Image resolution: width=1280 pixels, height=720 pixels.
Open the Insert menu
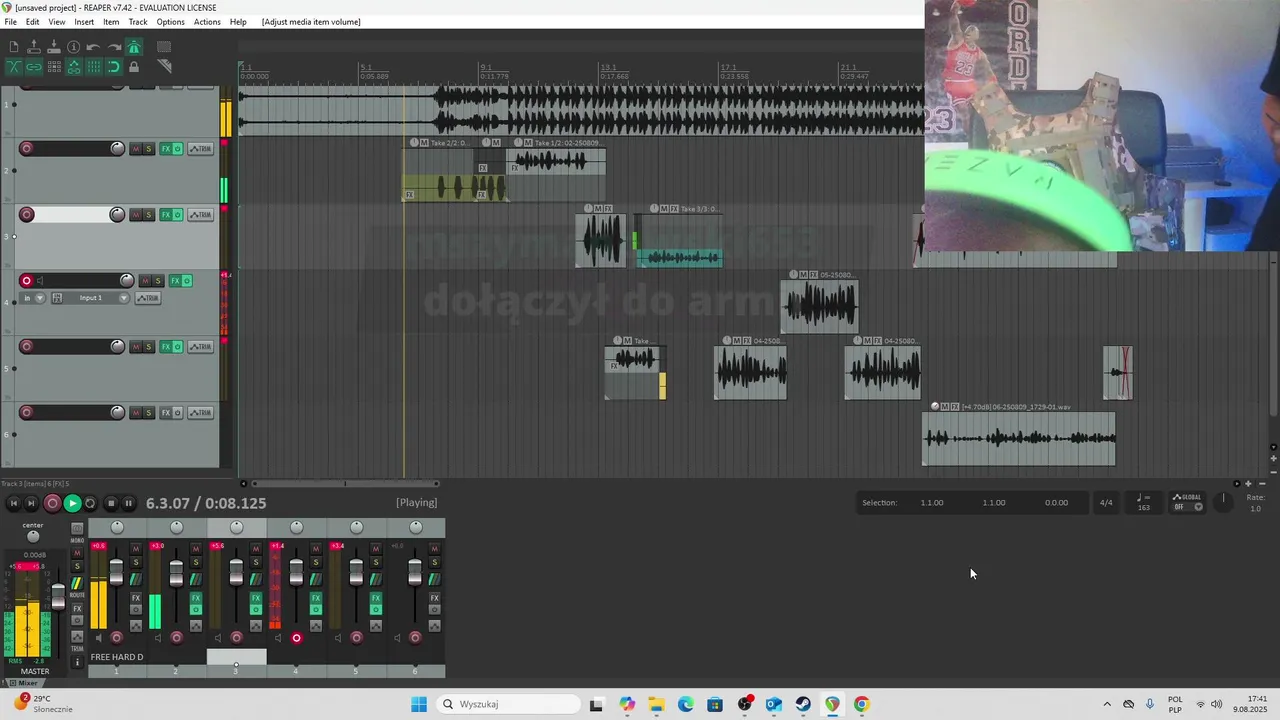[x=84, y=22]
